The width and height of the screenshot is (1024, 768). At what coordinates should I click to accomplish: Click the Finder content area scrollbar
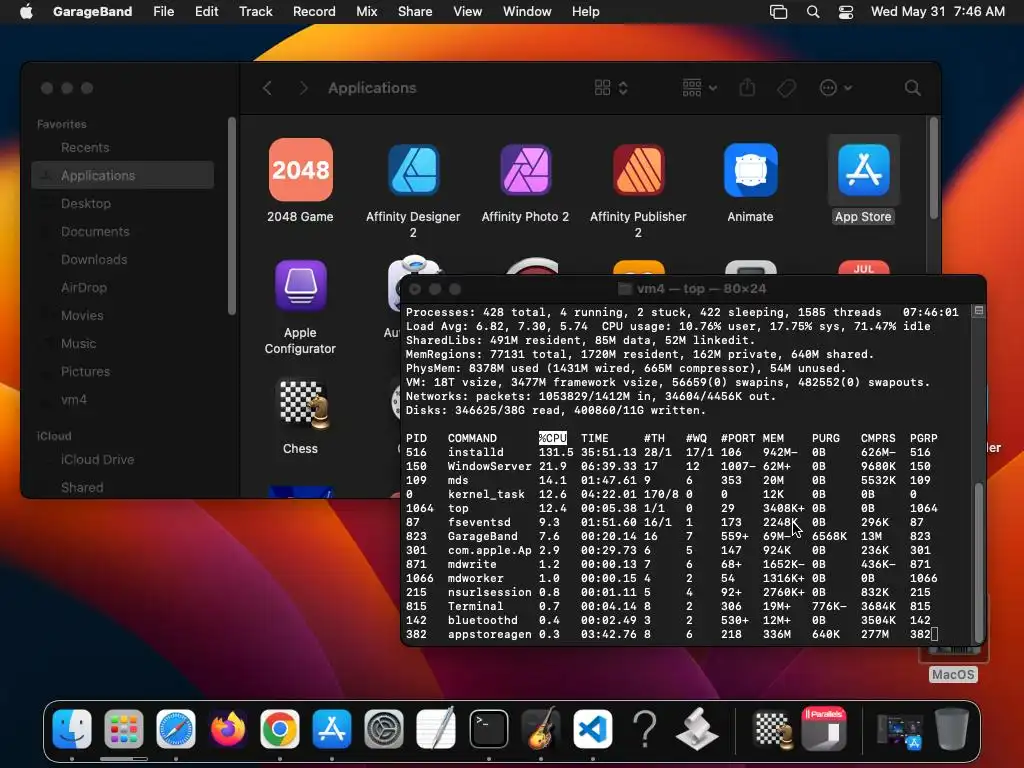click(934, 168)
